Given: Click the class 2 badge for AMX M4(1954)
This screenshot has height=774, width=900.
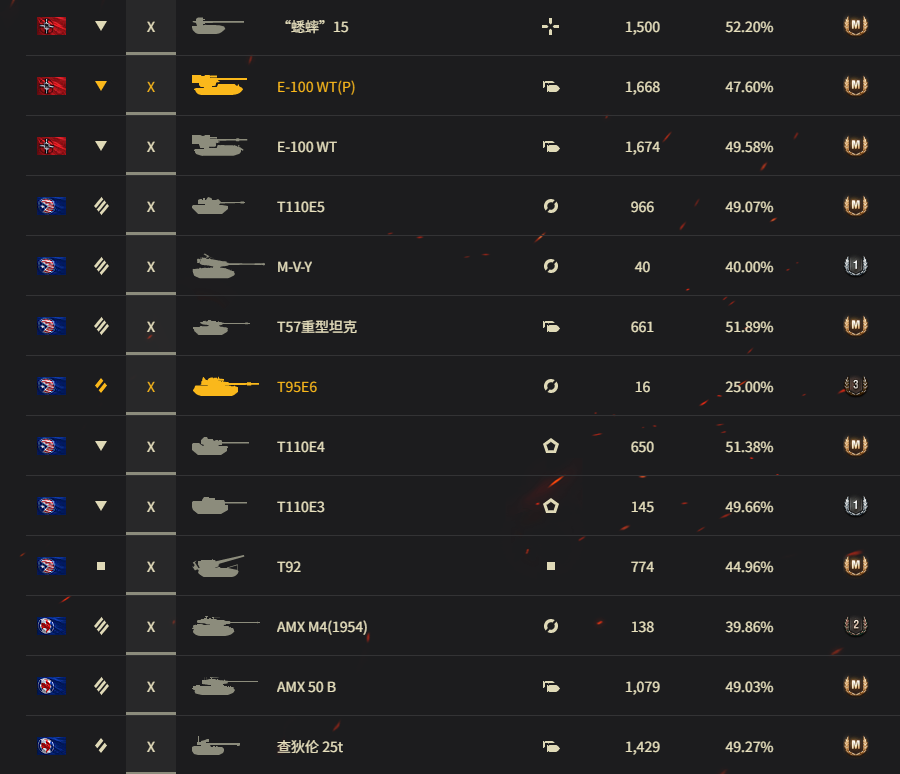Looking at the screenshot, I should pos(855,625).
